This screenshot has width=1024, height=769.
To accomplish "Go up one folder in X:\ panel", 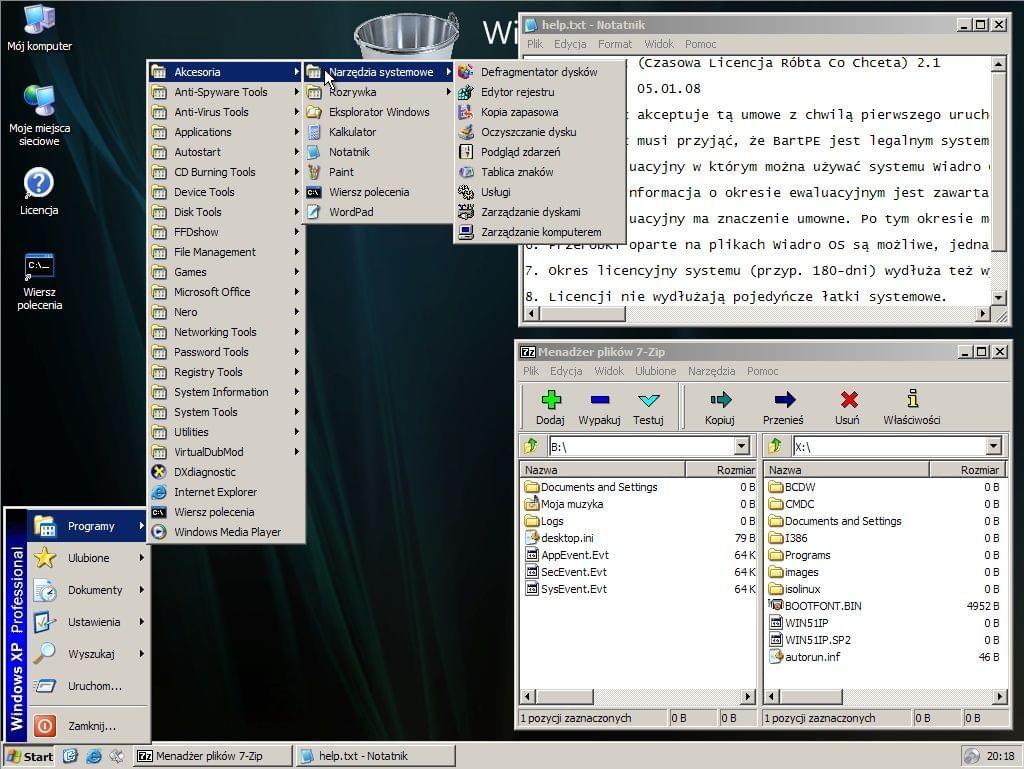I will (775, 446).
